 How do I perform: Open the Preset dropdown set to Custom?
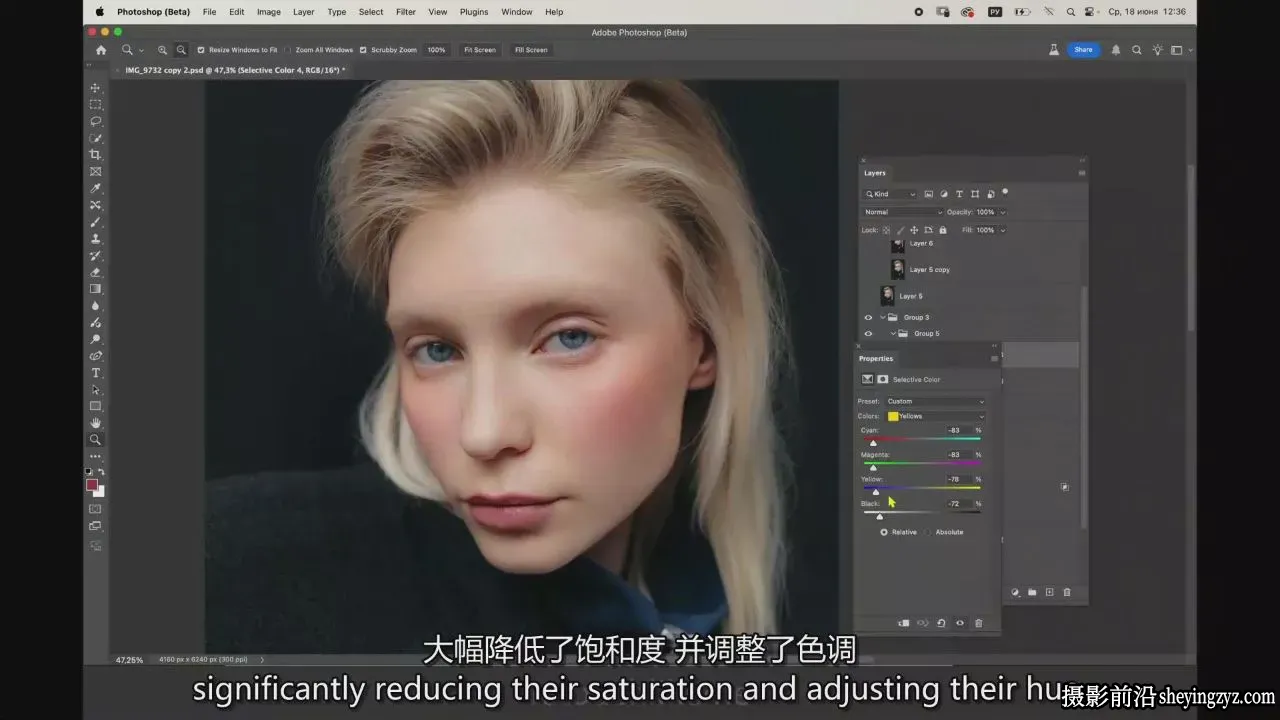936,401
